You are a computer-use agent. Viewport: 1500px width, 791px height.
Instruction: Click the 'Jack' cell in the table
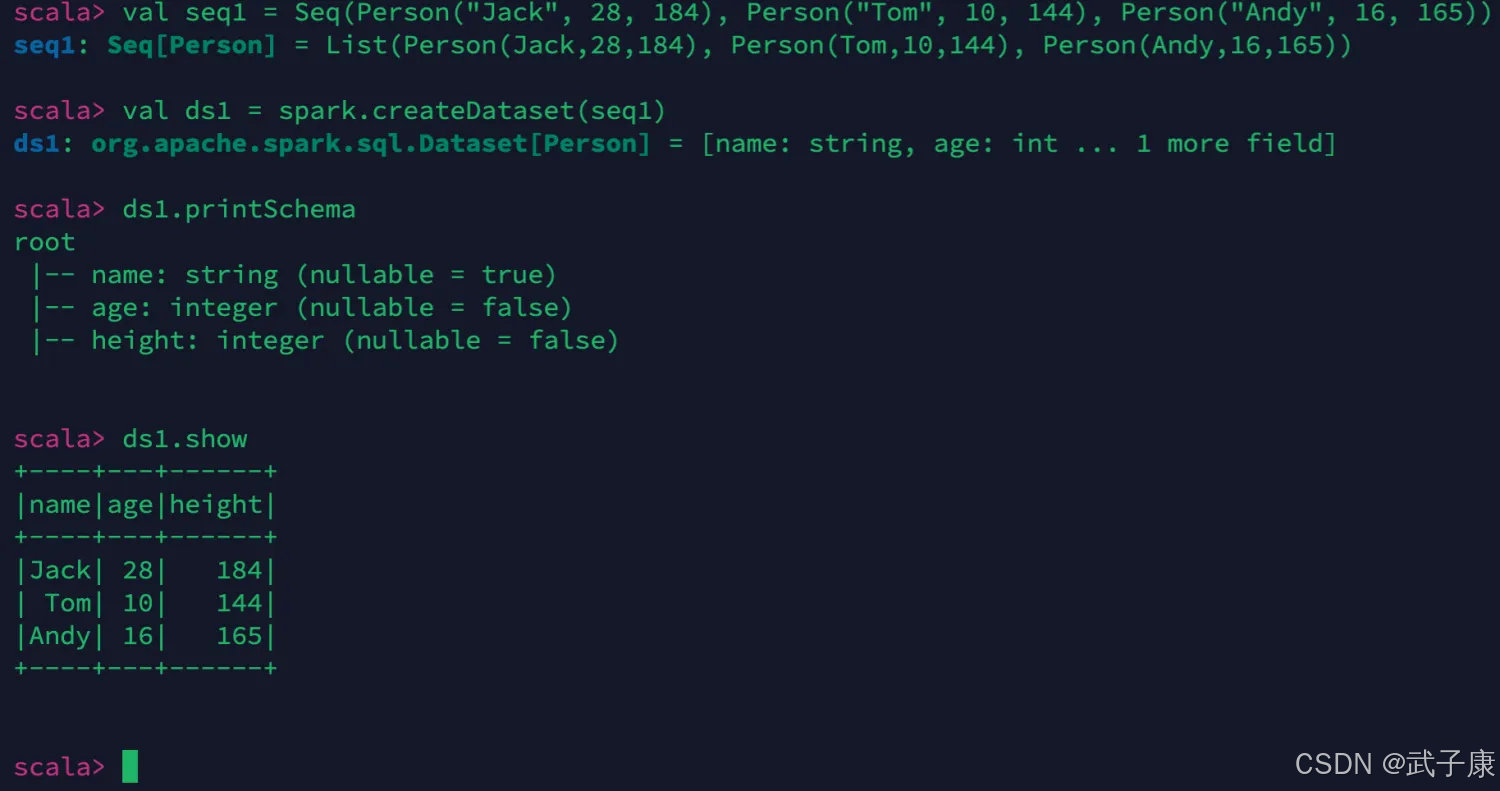(x=60, y=571)
